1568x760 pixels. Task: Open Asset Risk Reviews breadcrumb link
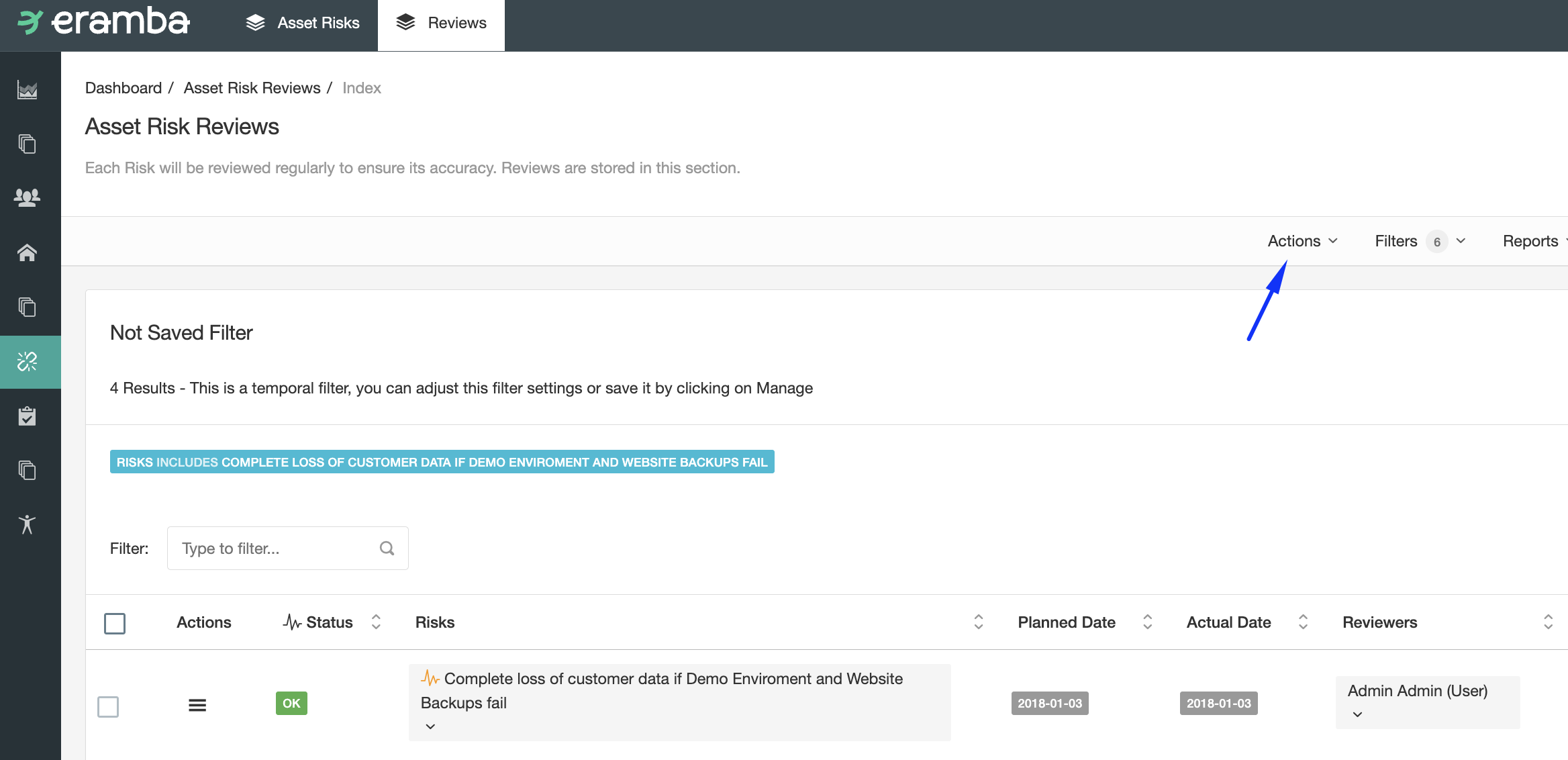pos(252,88)
